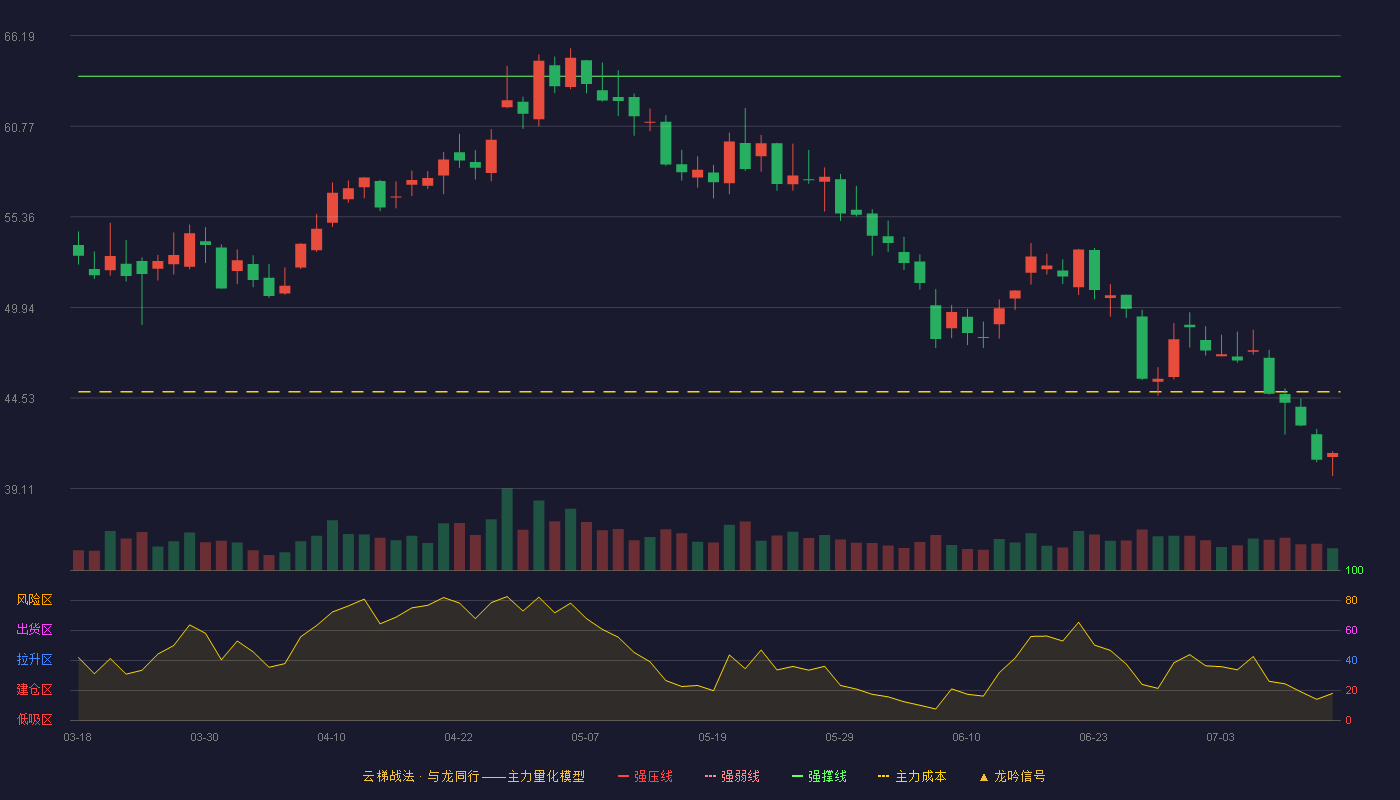1400x800 pixels.
Task: Click the red 20 indicator scale value
Action: coord(1351,690)
